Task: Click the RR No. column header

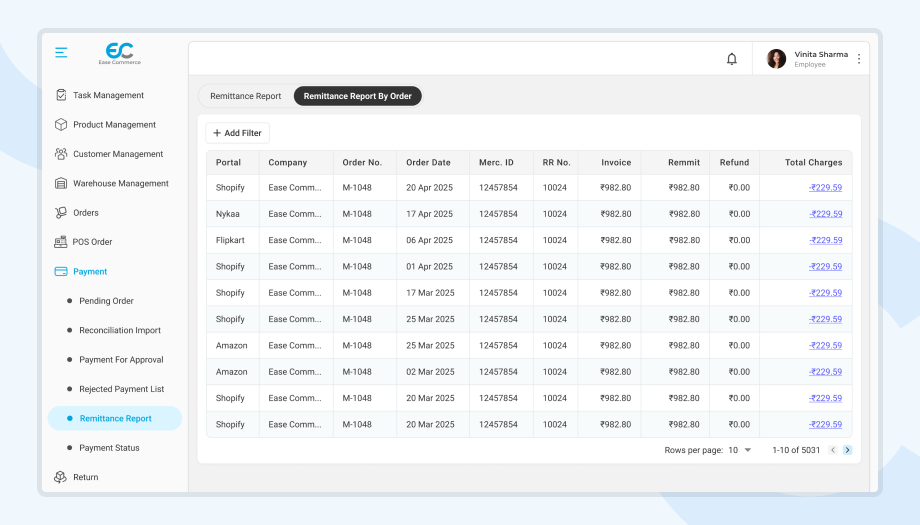Action: click(x=556, y=162)
